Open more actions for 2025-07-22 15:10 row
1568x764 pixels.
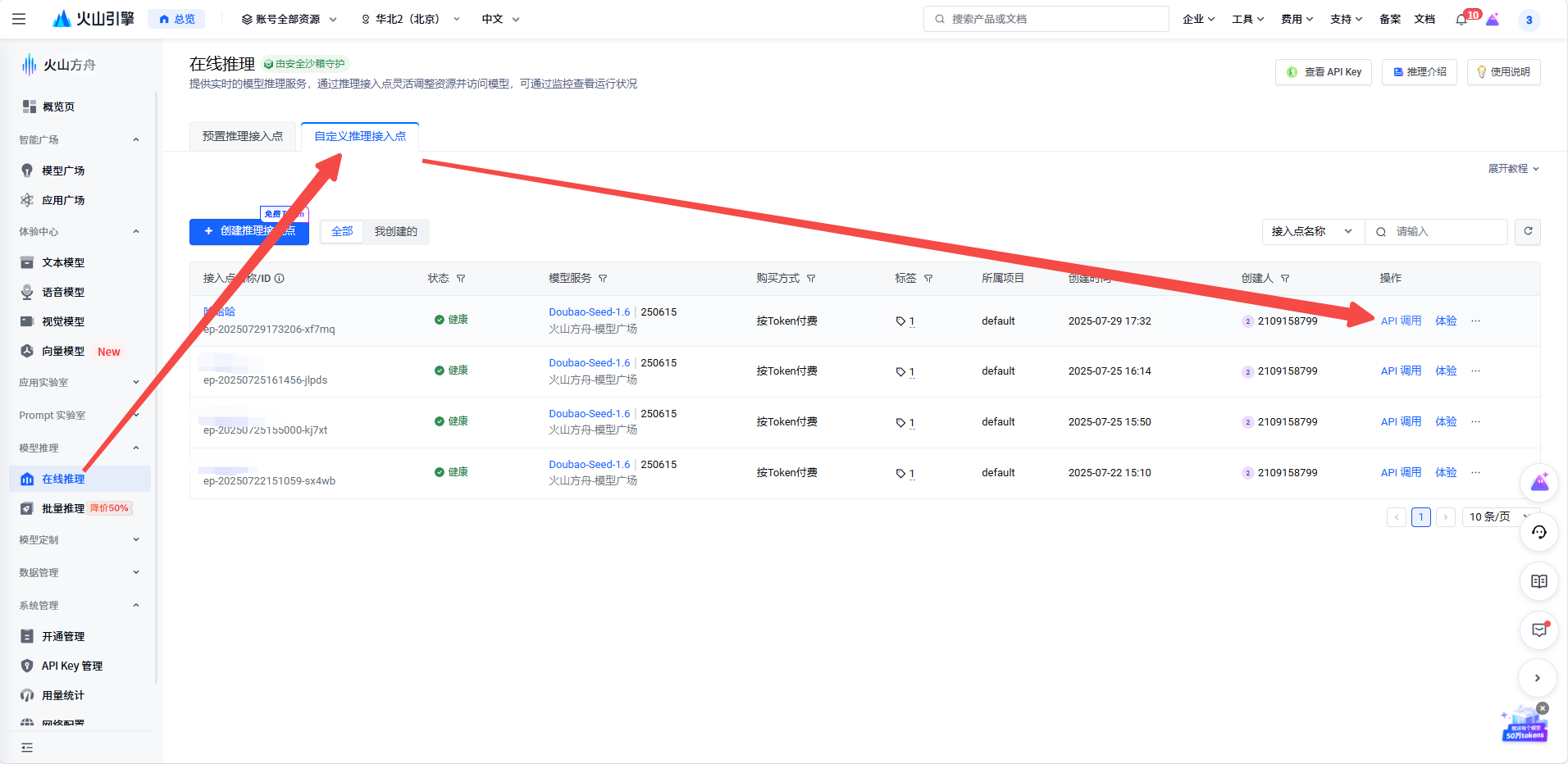point(1476,473)
